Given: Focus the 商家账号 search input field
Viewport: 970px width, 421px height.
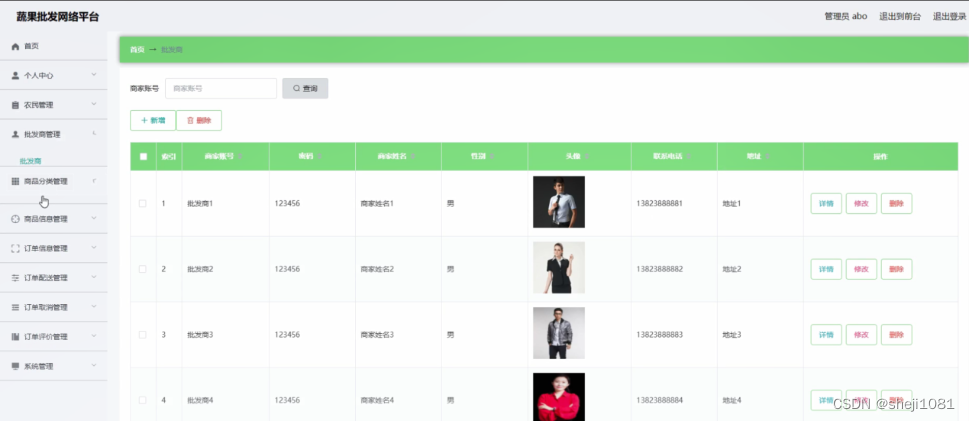Looking at the screenshot, I should pos(221,88).
